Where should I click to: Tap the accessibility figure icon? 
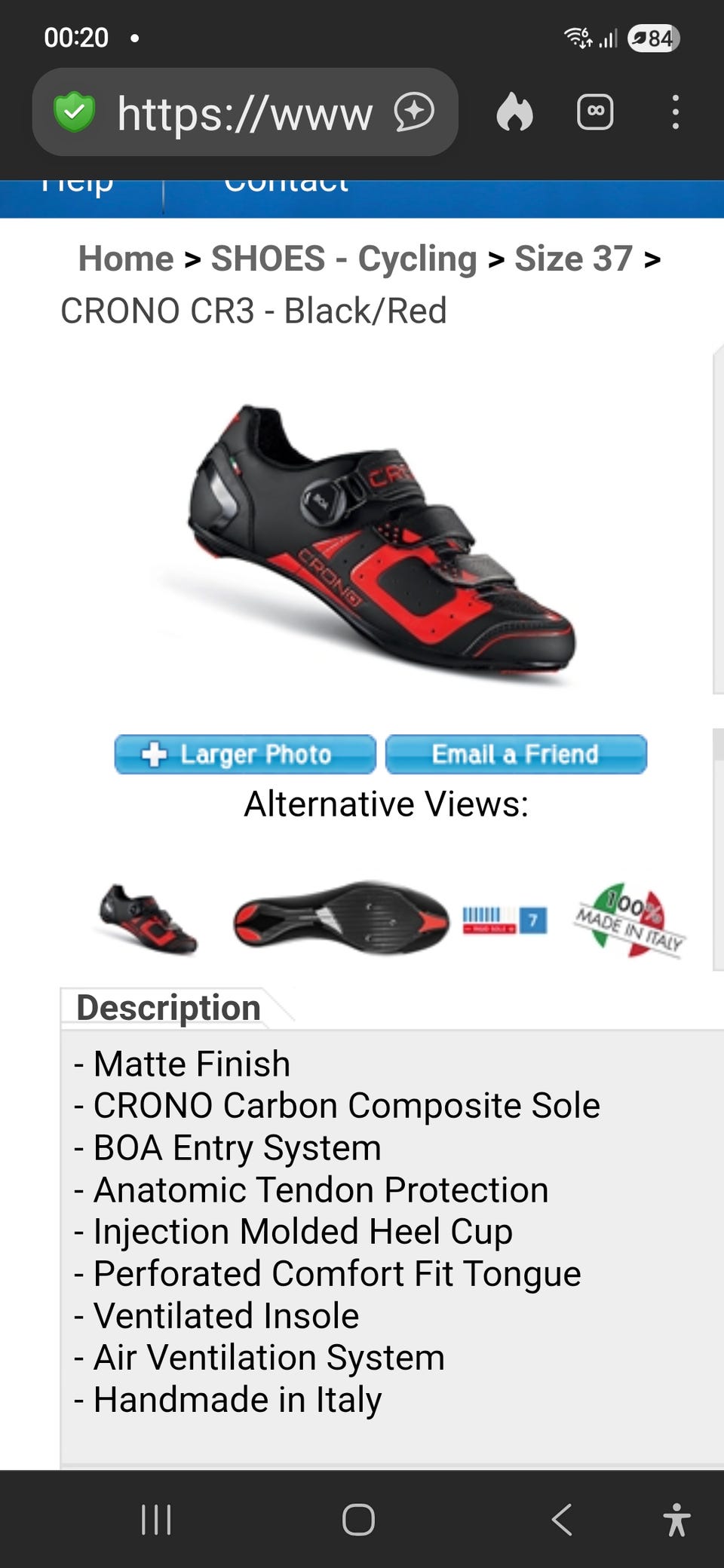click(676, 1519)
